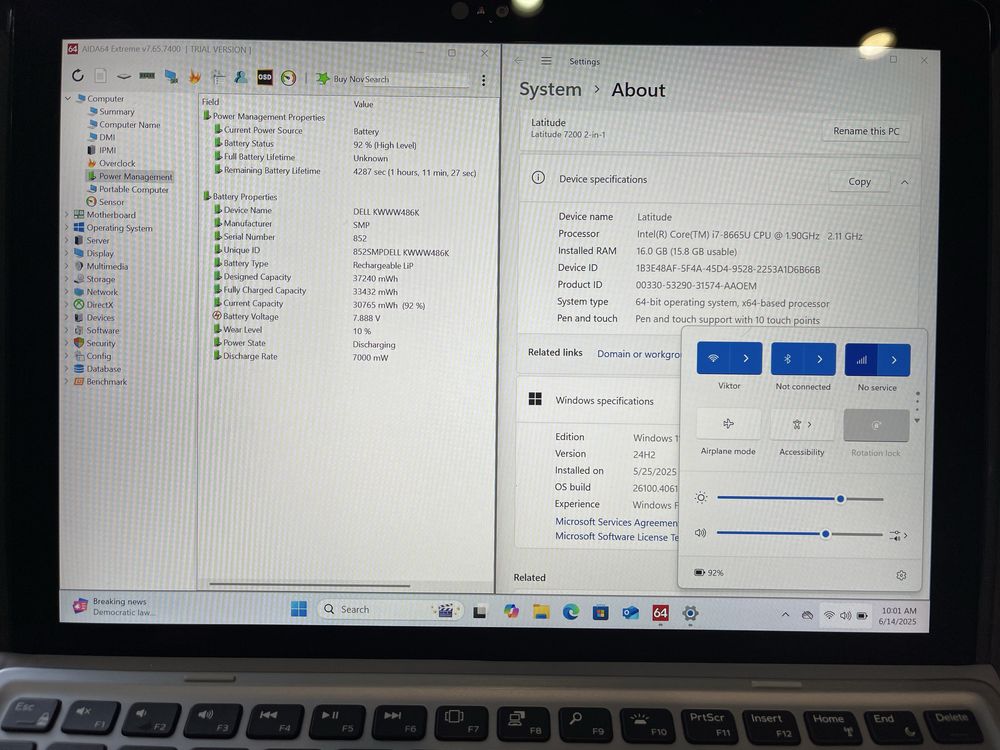Open Microsoft Services Agreement link
Viewport: 1000px width, 750px height.
pos(616,522)
